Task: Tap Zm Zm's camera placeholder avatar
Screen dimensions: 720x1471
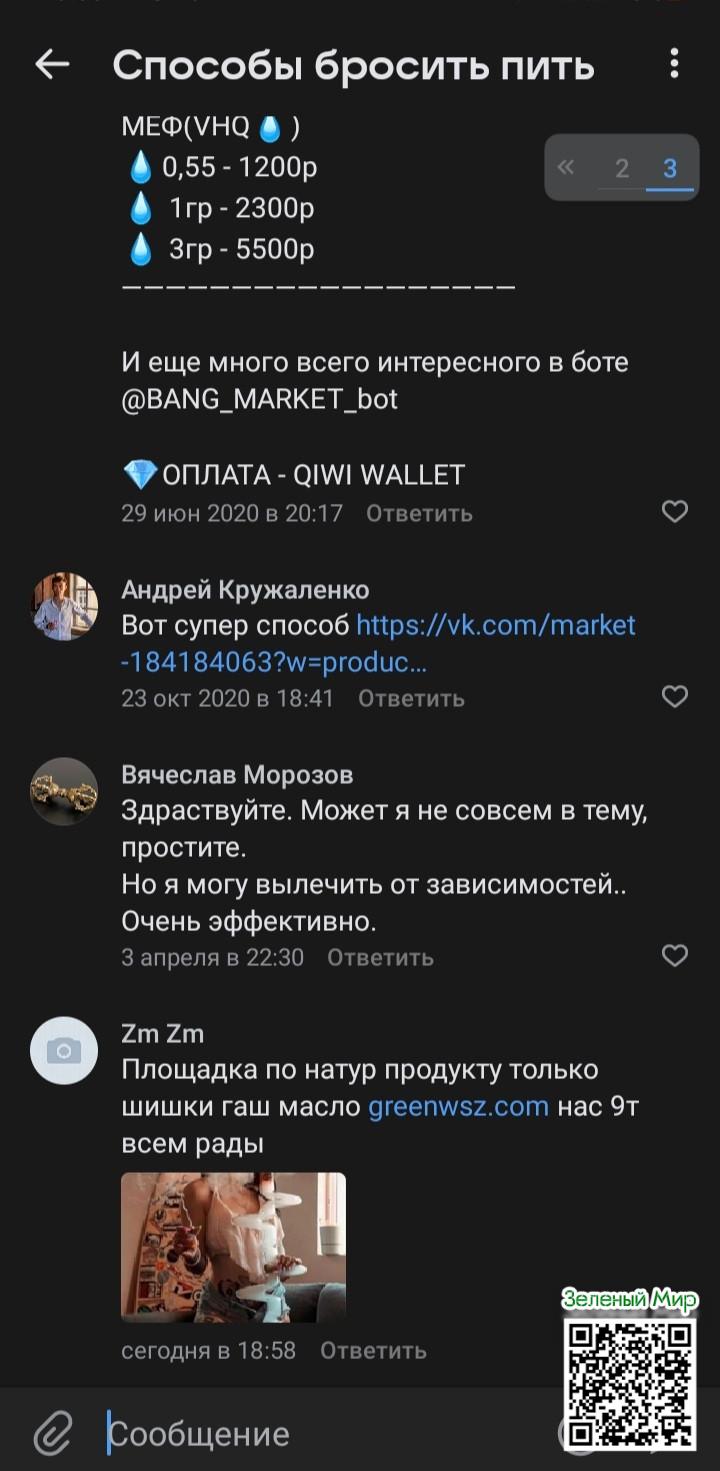Action: pos(64,1050)
